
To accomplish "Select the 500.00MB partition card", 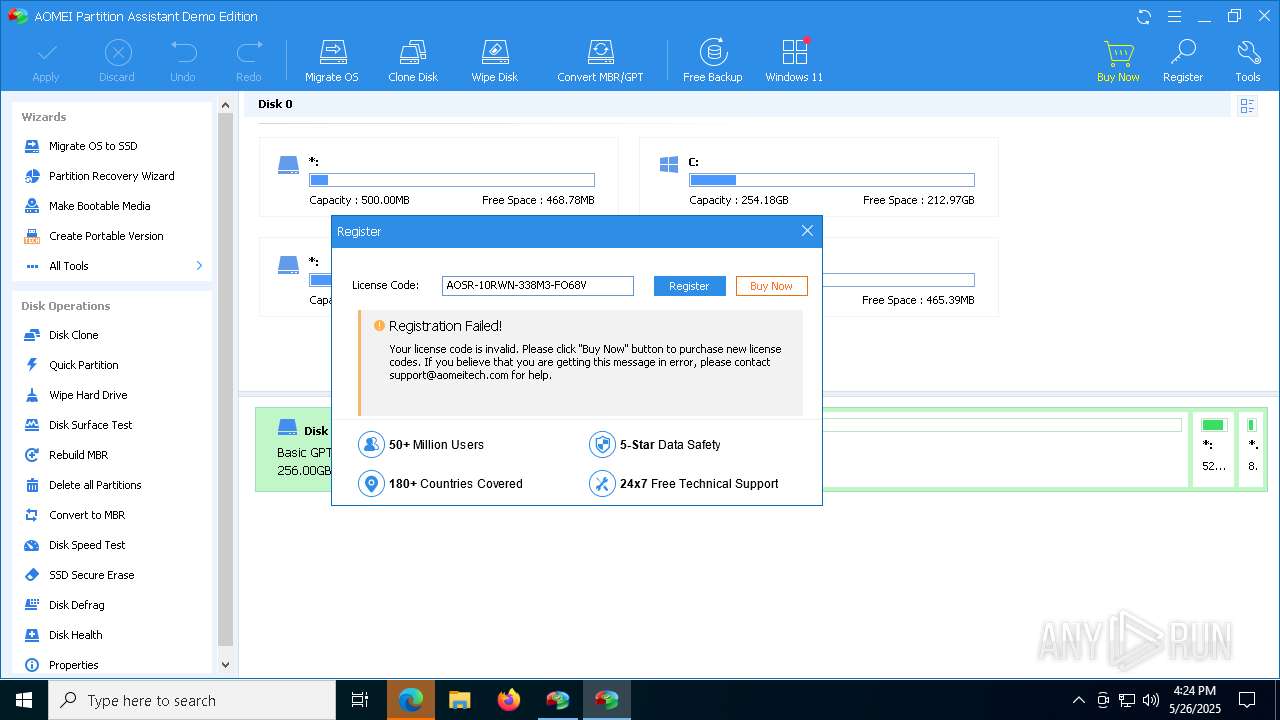I will click(438, 177).
